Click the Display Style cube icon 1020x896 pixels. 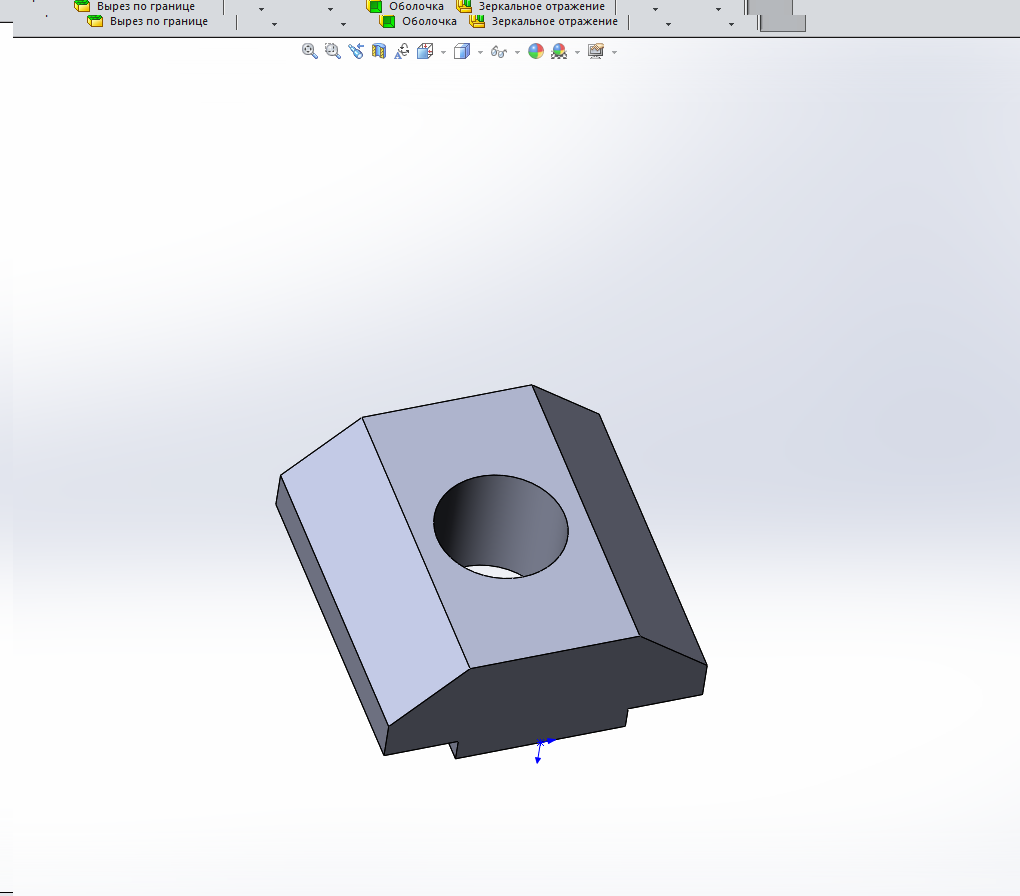462,51
